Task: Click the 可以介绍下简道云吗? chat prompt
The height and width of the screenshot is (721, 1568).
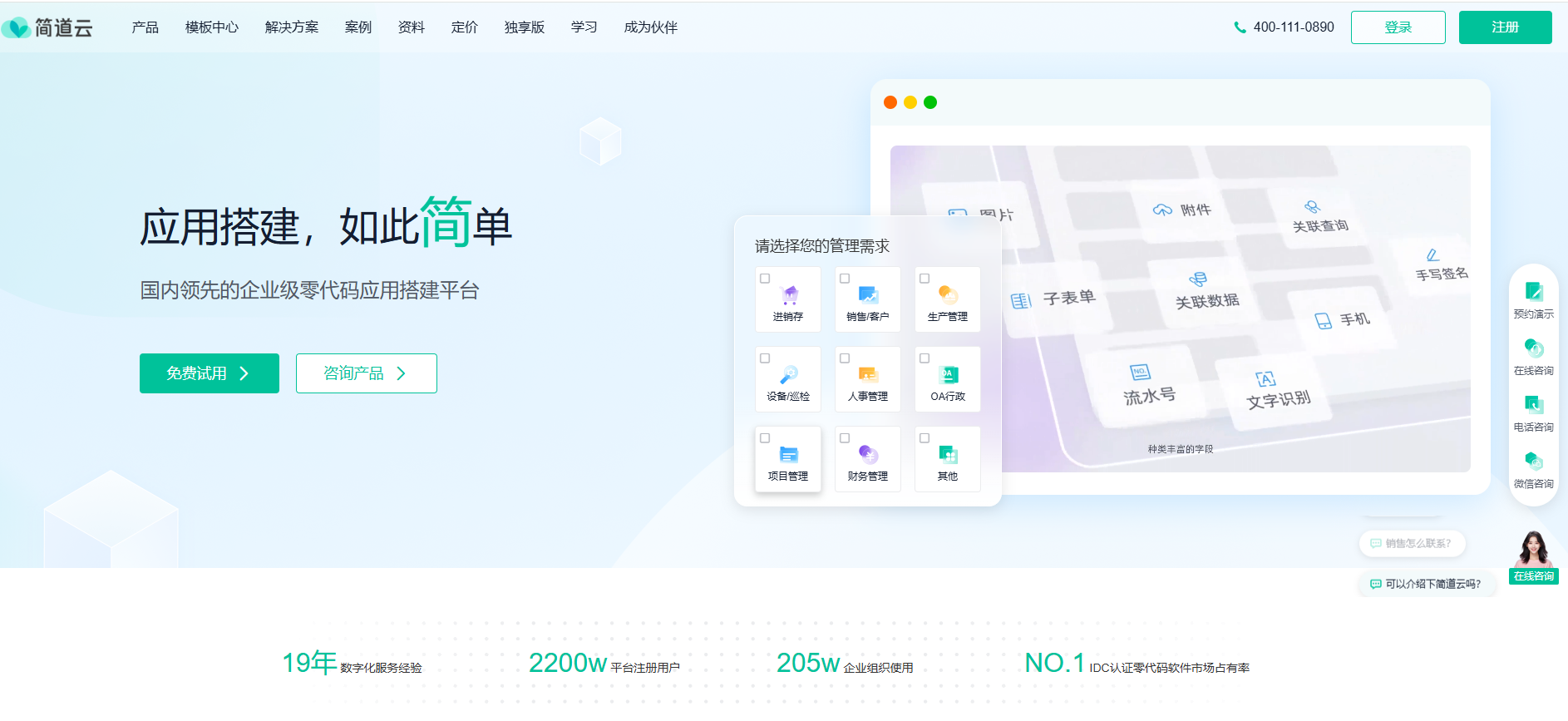Action: coord(1427,584)
